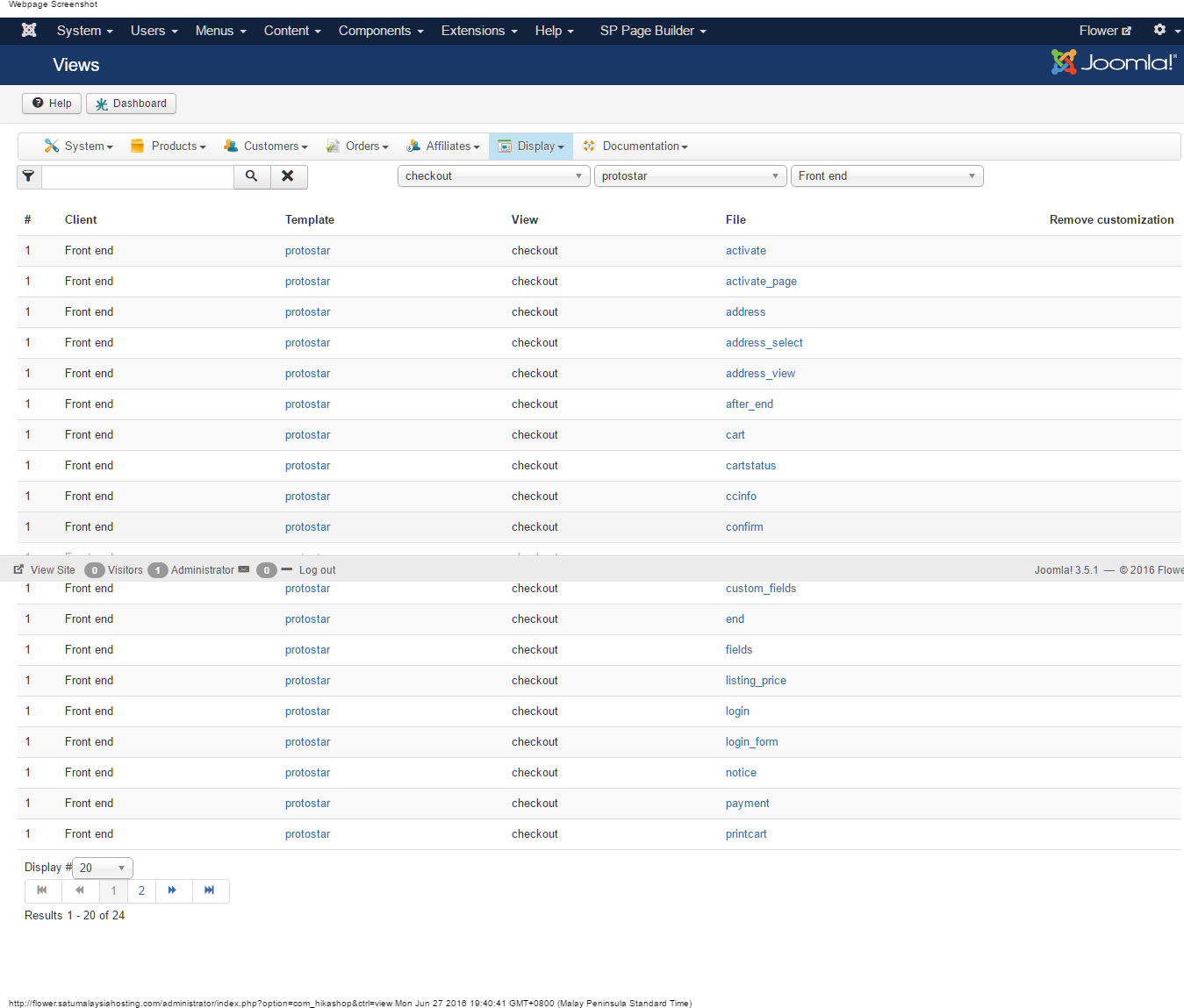This screenshot has width=1184, height=1008.
Task: Click into the filter search field
Action: coord(137,176)
